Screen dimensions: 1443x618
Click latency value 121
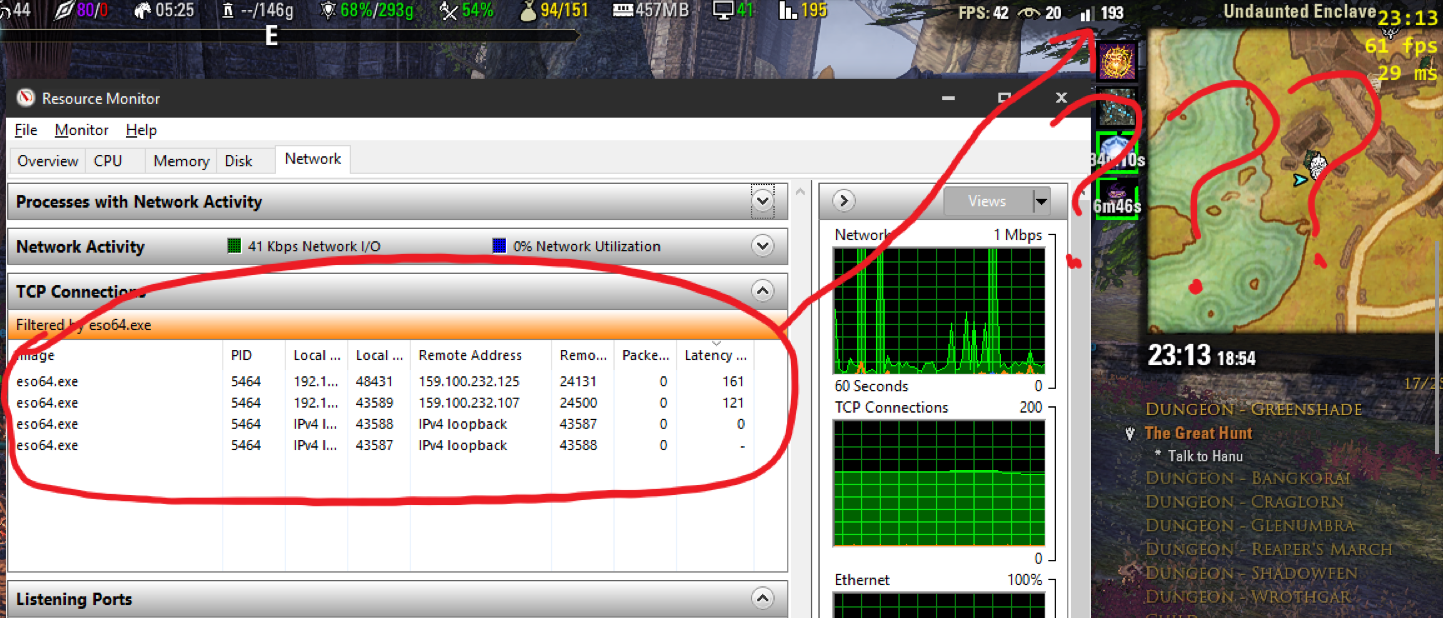tap(733, 403)
